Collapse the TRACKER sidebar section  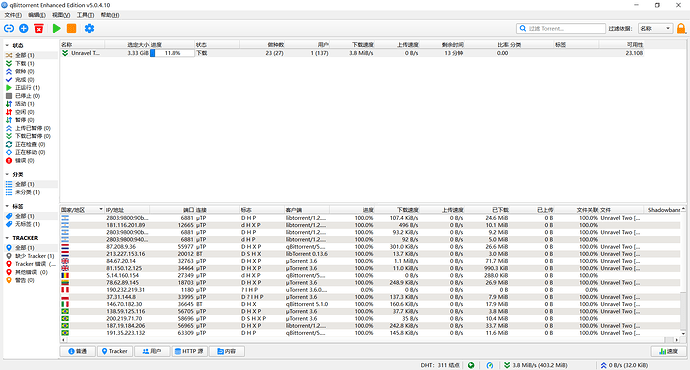pos(7,238)
